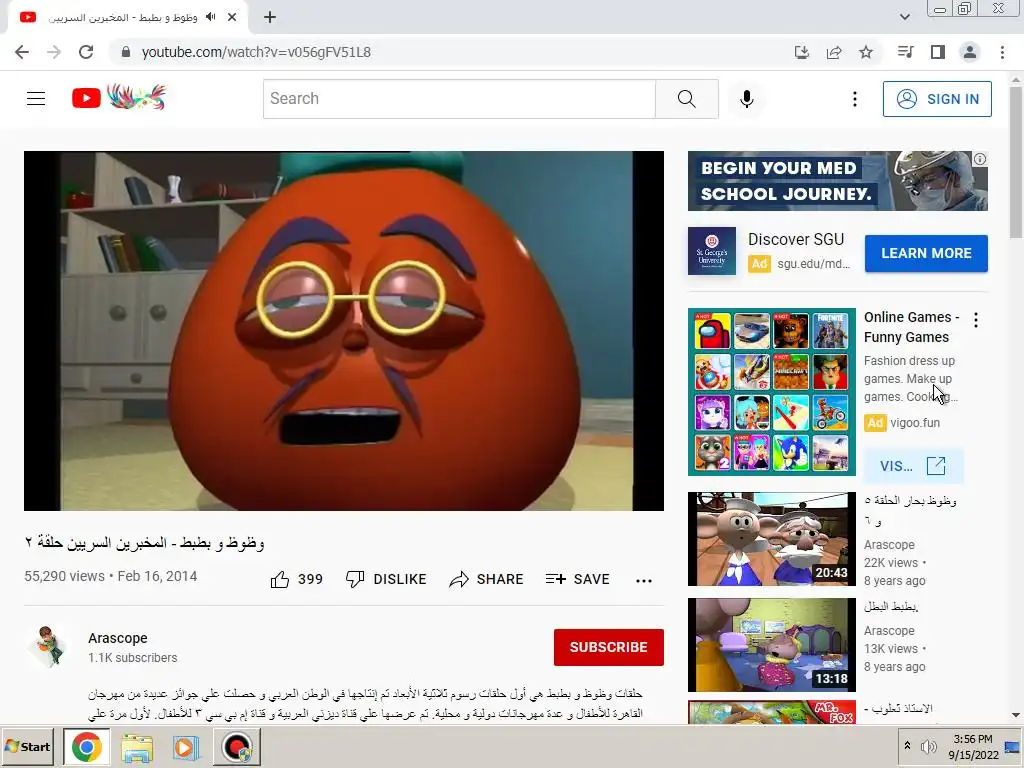
Task: Click the like count 399
Action: click(310, 579)
